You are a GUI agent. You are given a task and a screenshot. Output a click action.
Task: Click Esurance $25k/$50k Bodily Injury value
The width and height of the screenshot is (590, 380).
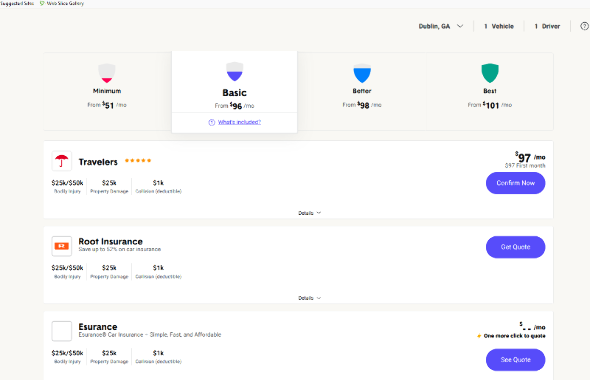point(67,353)
